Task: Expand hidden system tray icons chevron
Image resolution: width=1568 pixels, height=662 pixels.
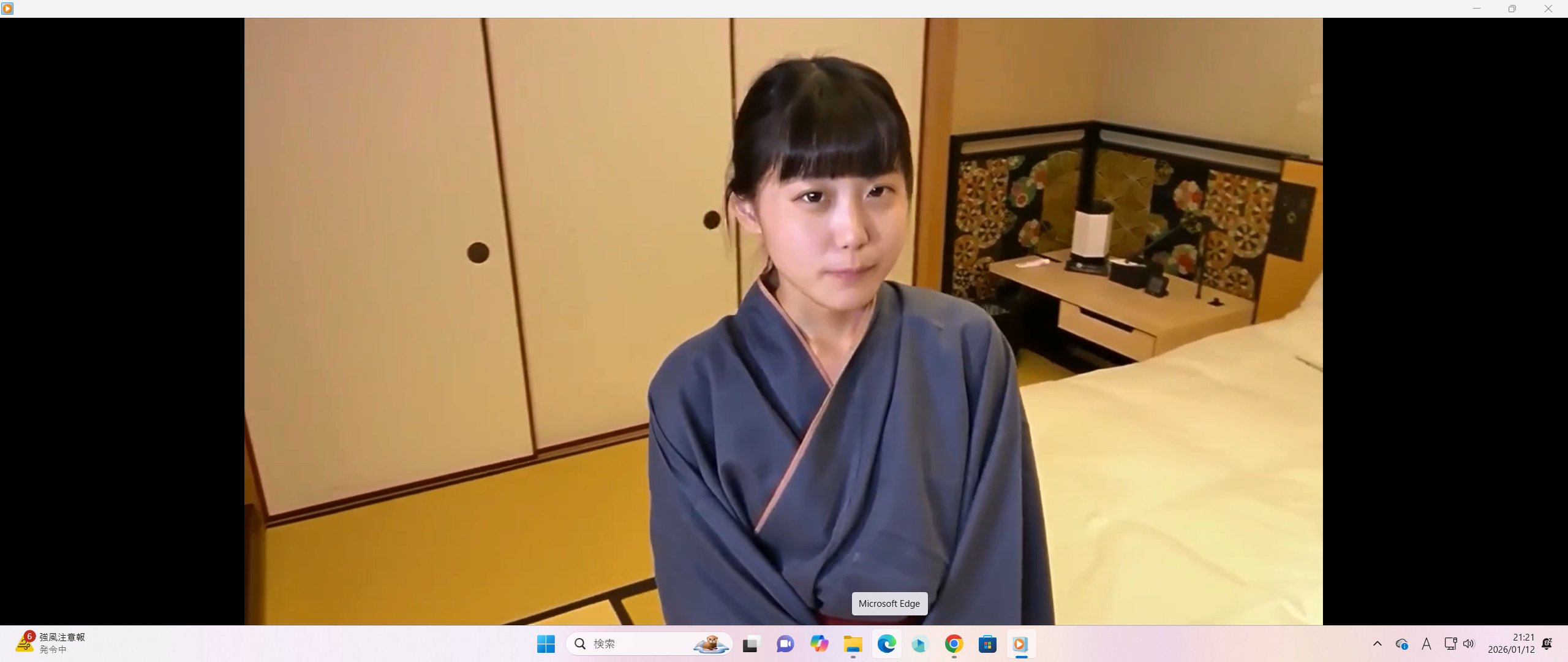Action: (1378, 644)
